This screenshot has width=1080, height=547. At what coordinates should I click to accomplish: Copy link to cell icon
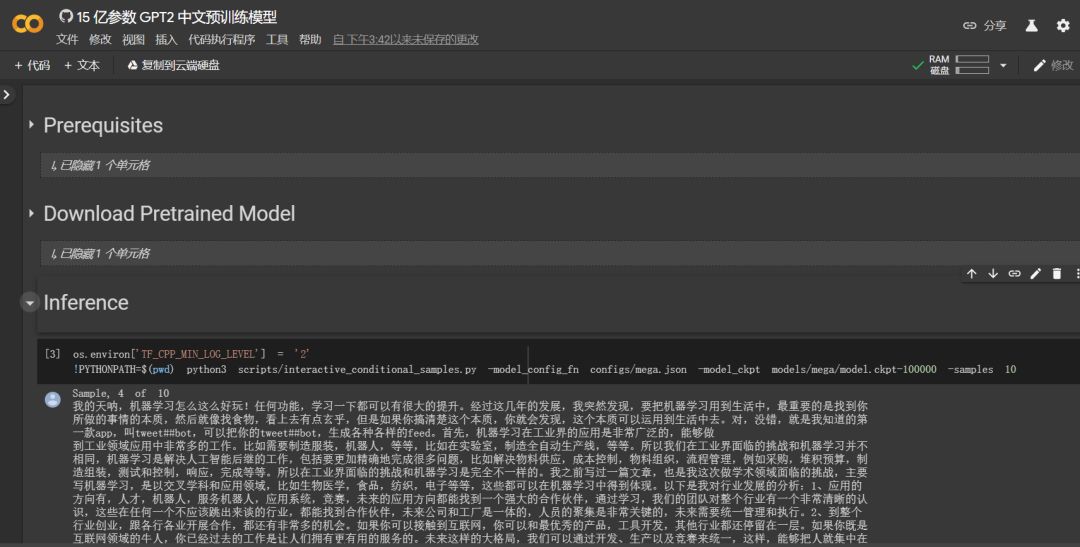1014,274
